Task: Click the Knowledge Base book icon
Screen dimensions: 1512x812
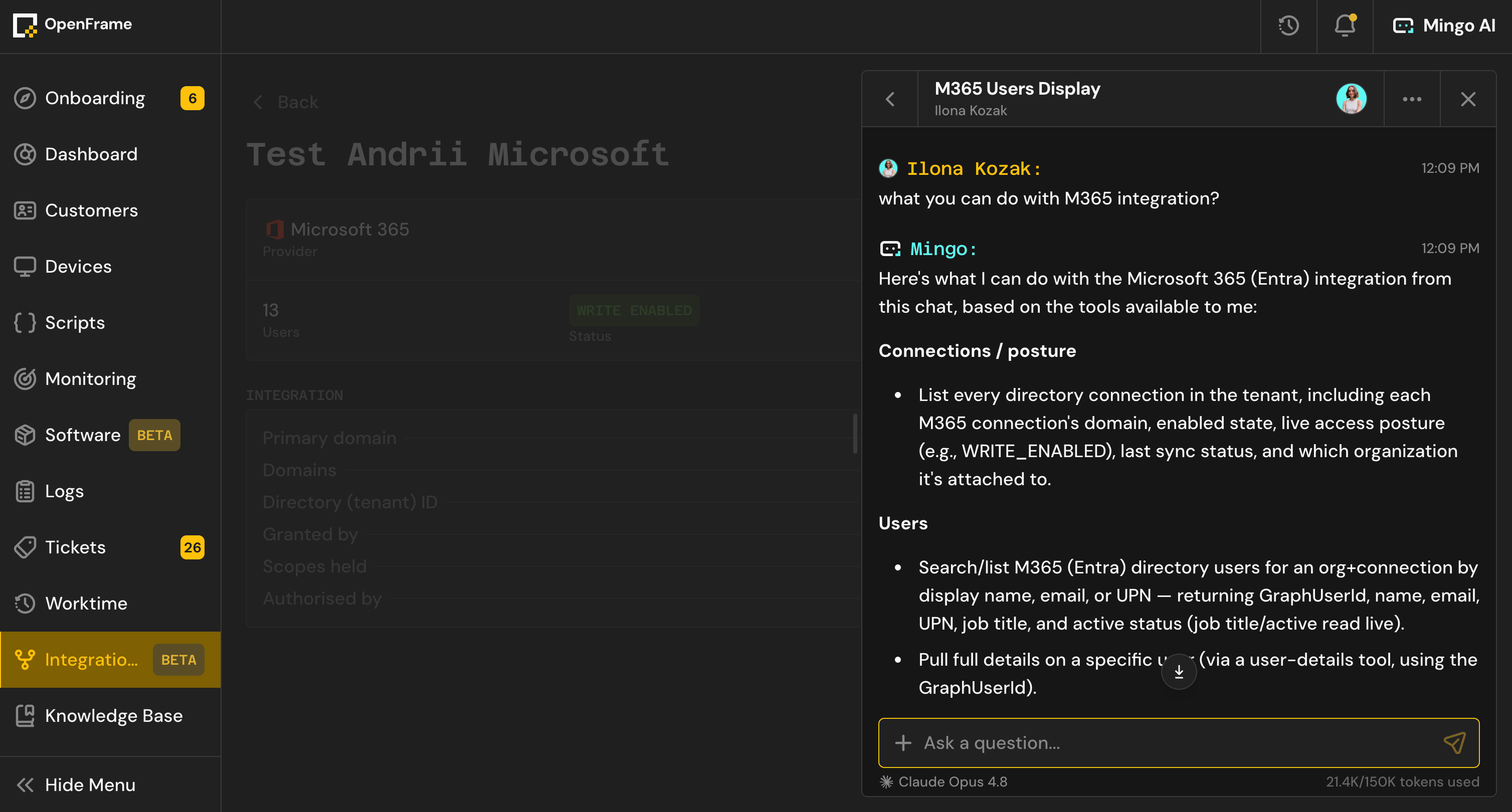Action: click(25, 716)
